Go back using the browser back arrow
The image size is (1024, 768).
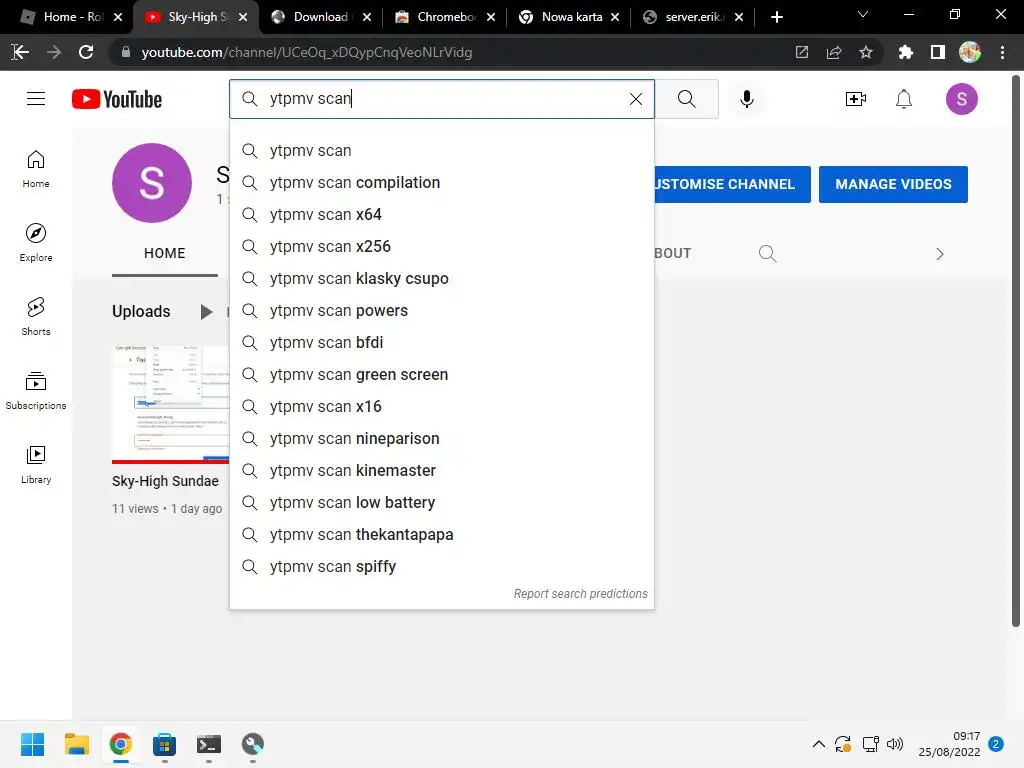(21, 52)
